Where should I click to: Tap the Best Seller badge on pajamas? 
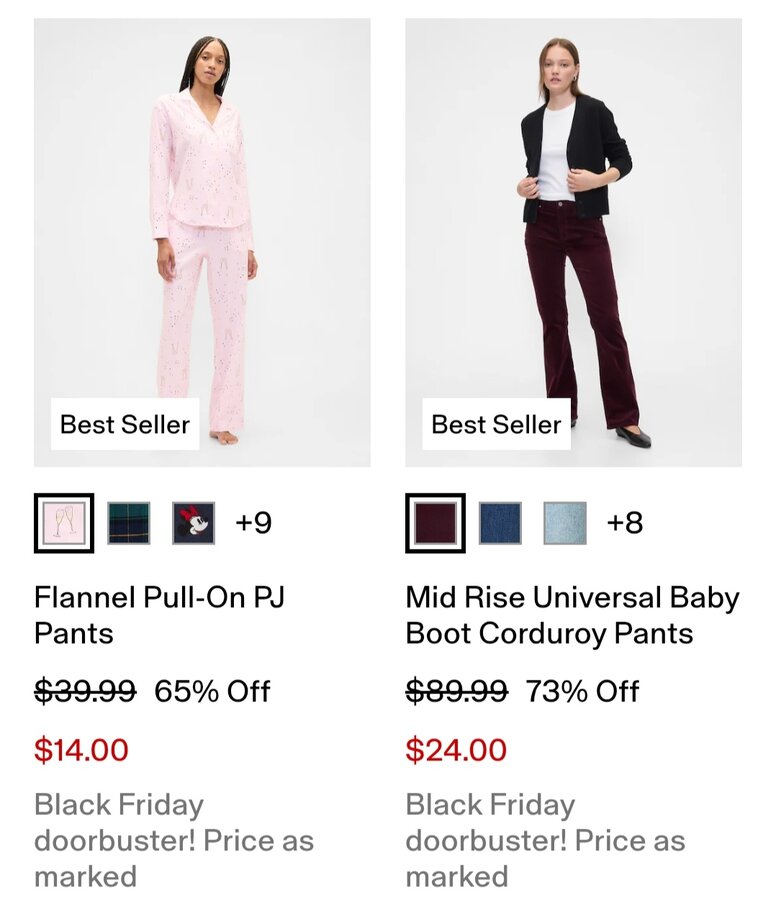[x=125, y=424]
